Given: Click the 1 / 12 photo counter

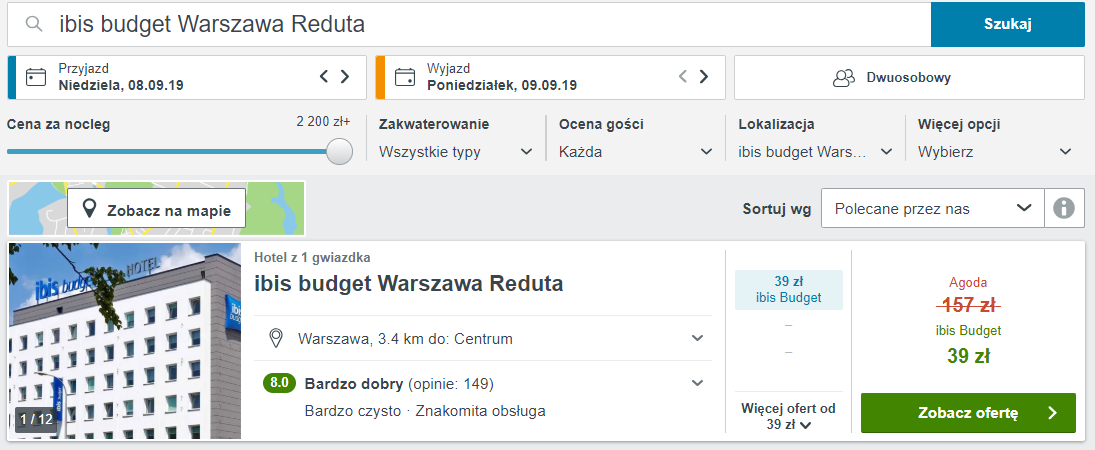Looking at the screenshot, I should [x=36, y=419].
